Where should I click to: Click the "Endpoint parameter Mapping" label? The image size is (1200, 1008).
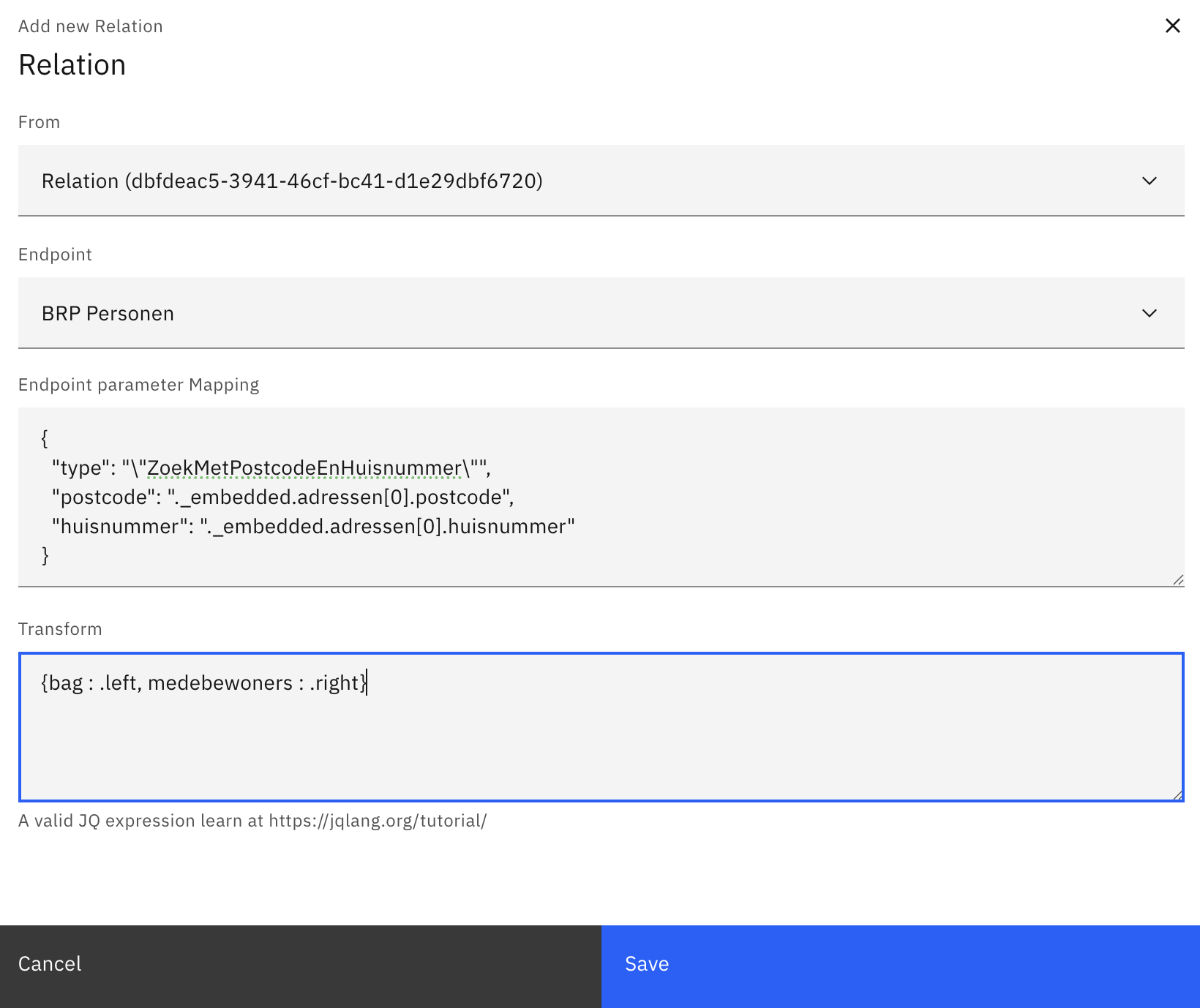(138, 385)
